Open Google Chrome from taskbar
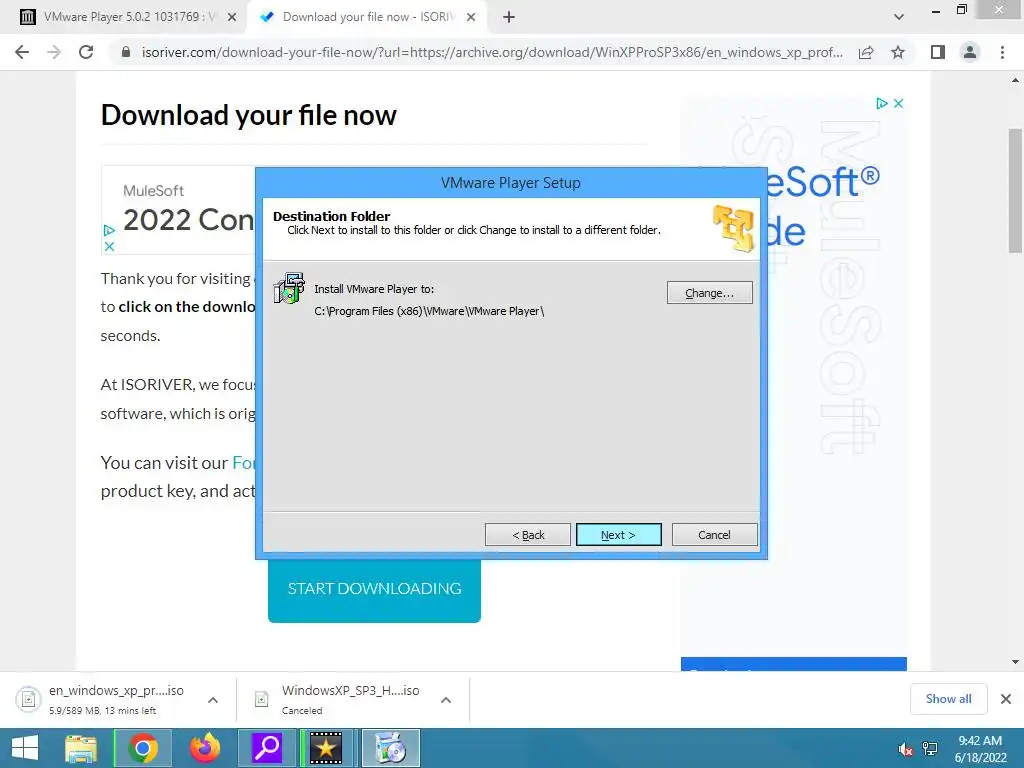 pos(143,748)
